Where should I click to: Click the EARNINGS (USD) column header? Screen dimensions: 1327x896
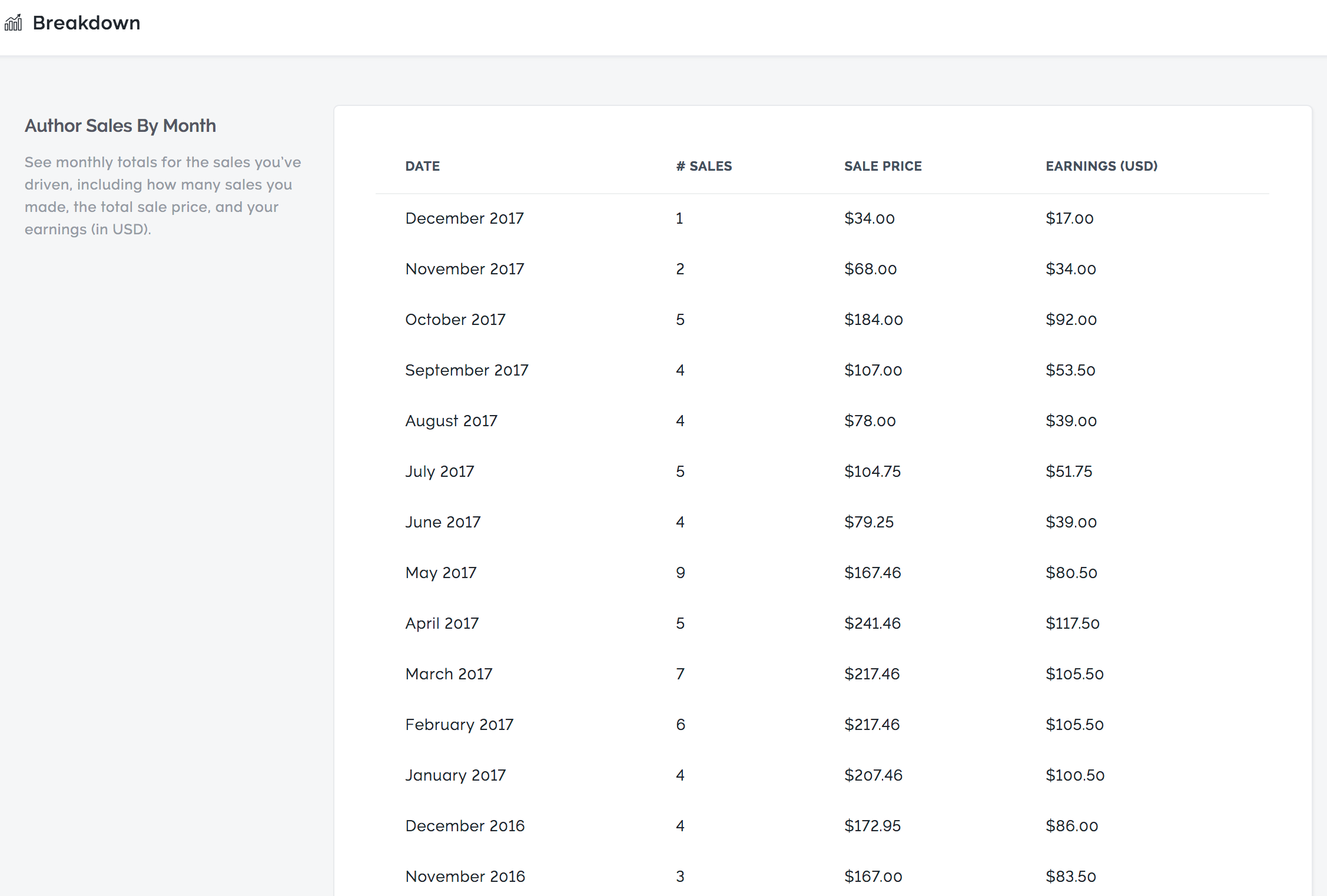point(1102,166)
